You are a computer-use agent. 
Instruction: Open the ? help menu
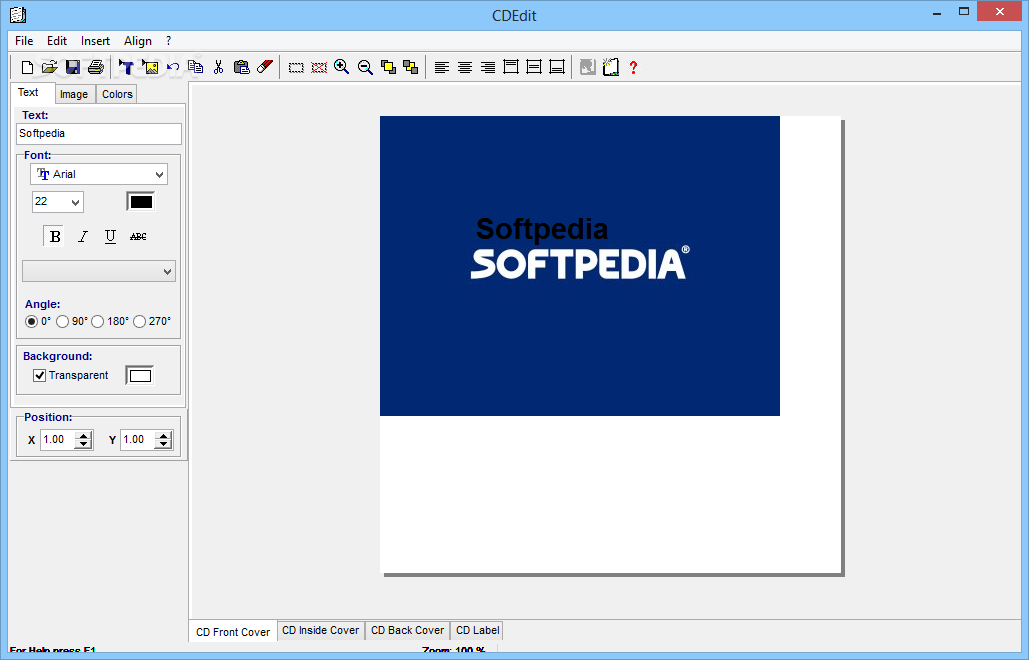click(x=169, y=41)
